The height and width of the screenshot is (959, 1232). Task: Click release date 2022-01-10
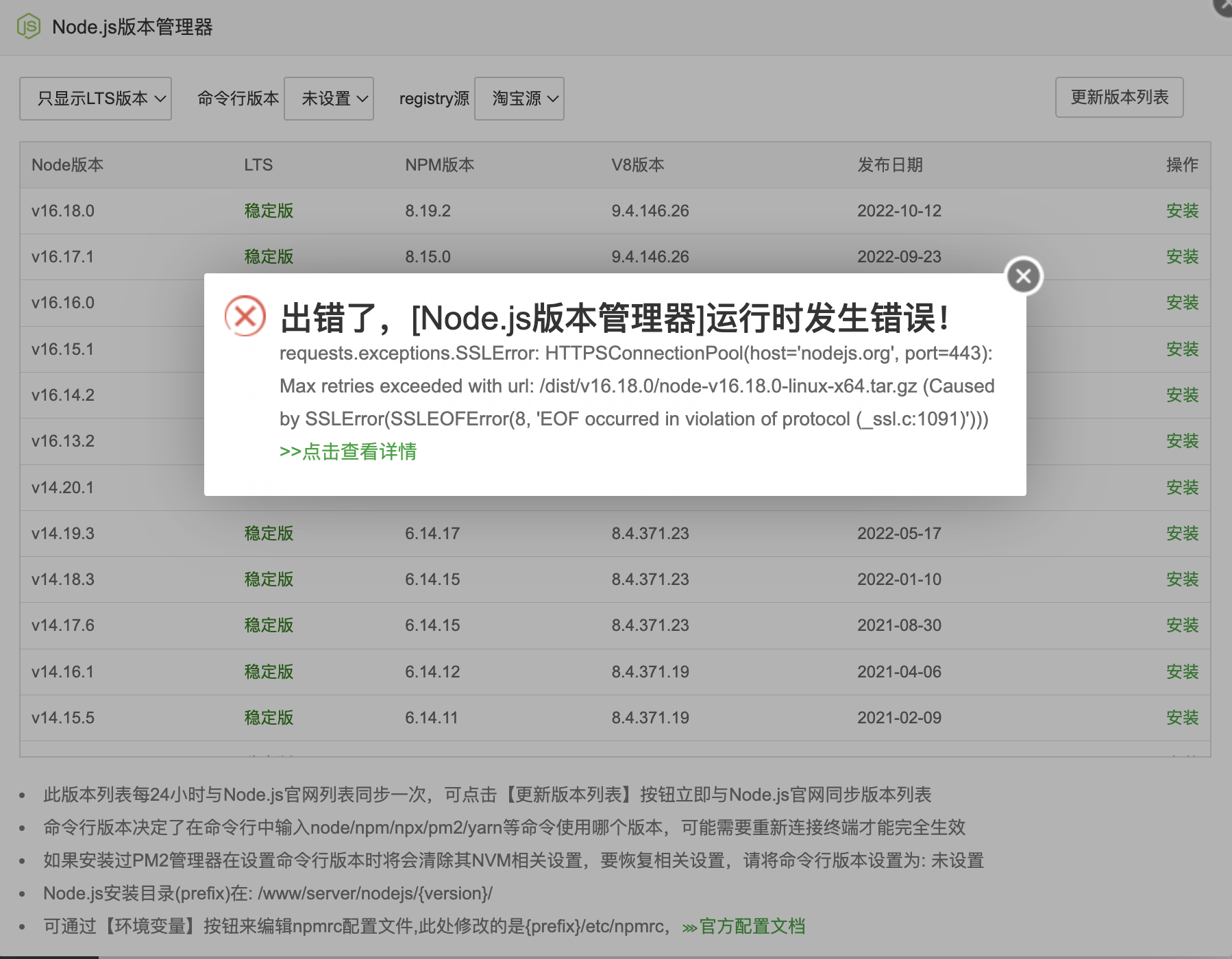(x=899, y=580)
